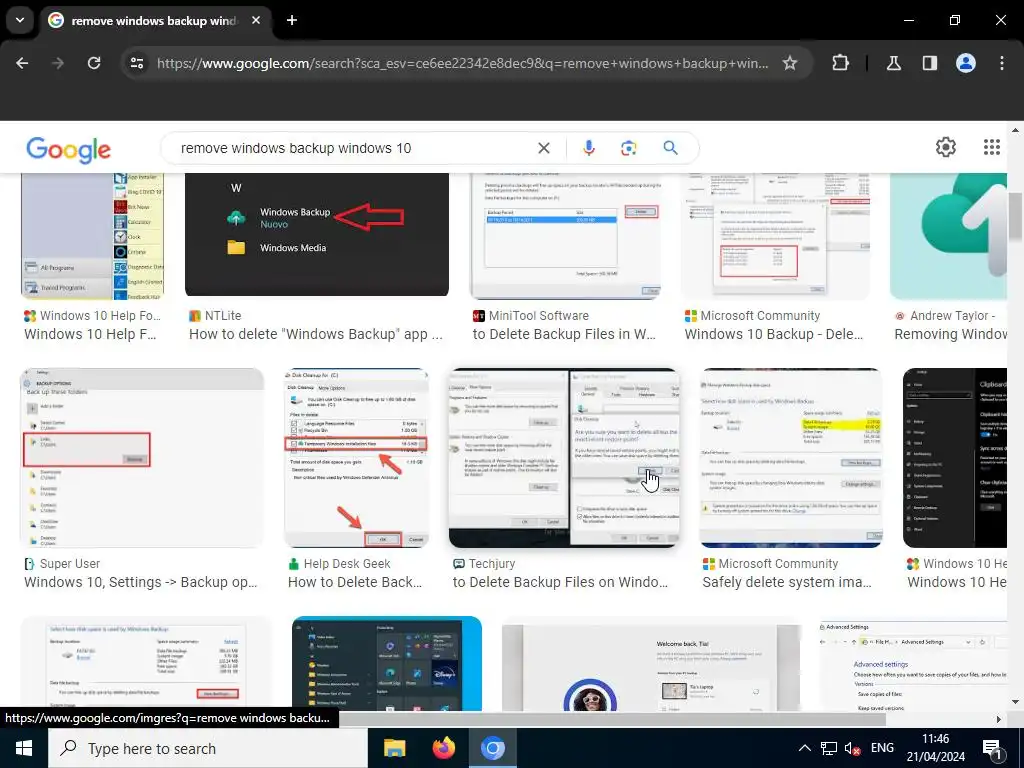The height and width of the screenshot is (768, 1024).
Task: Go back to the previous page
Action: click(22, 63)
